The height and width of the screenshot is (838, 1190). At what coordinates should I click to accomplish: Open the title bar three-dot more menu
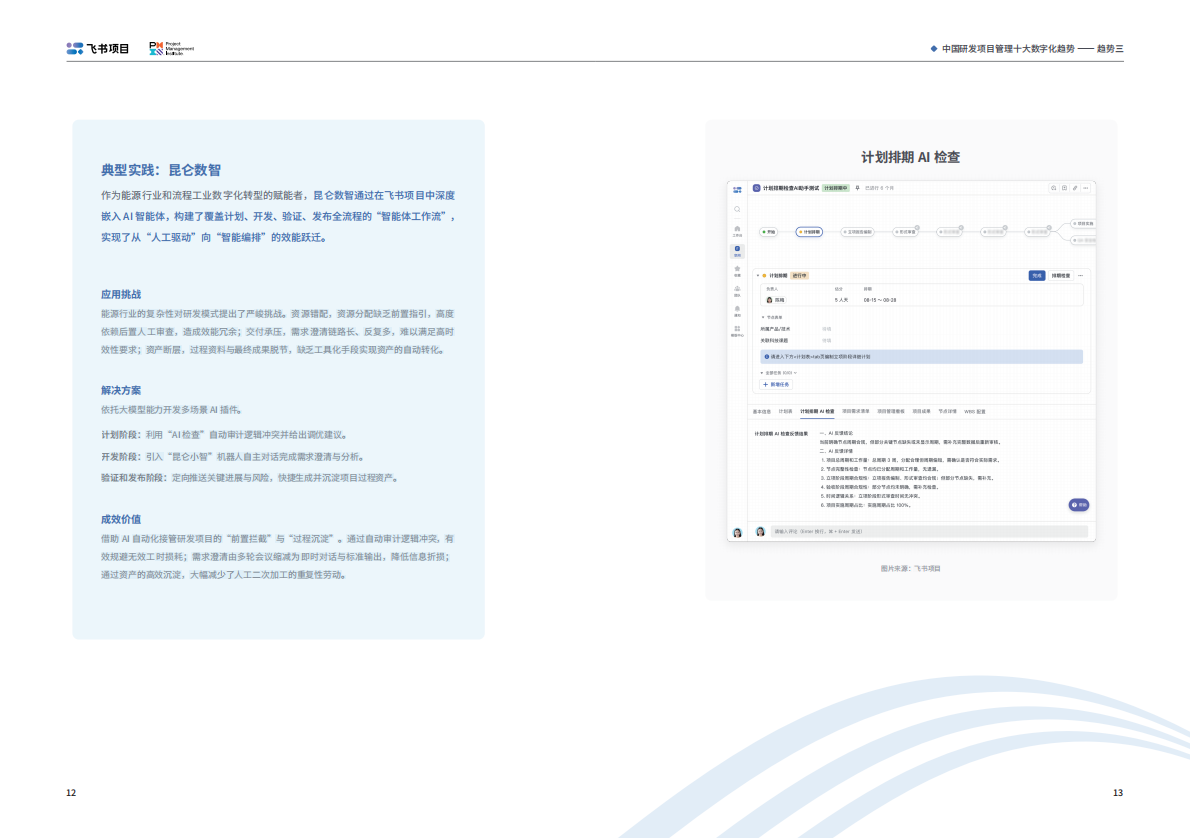[1086, 188]
